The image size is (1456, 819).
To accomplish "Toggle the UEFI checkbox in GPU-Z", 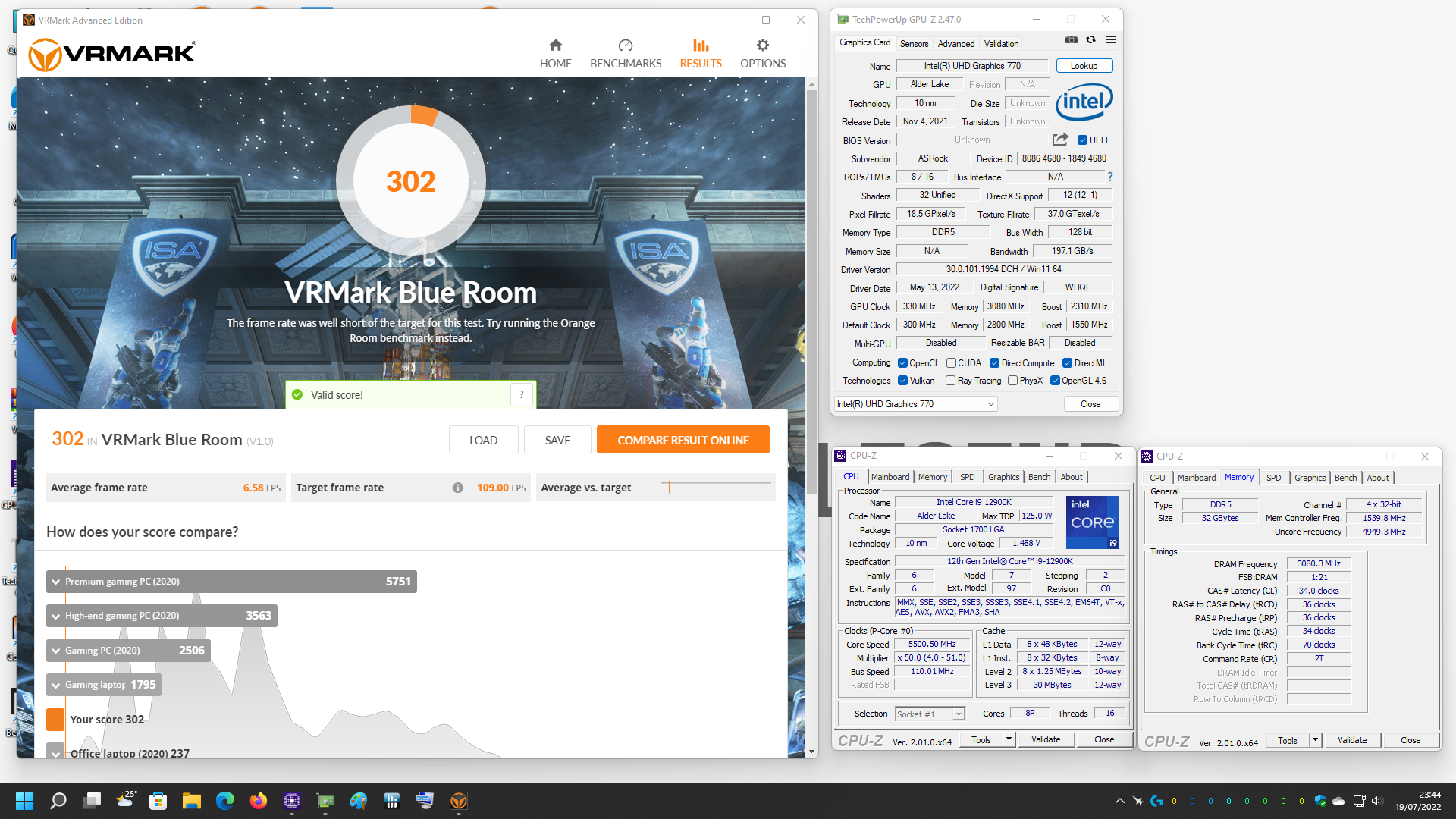I will (x=1082, y=140).
